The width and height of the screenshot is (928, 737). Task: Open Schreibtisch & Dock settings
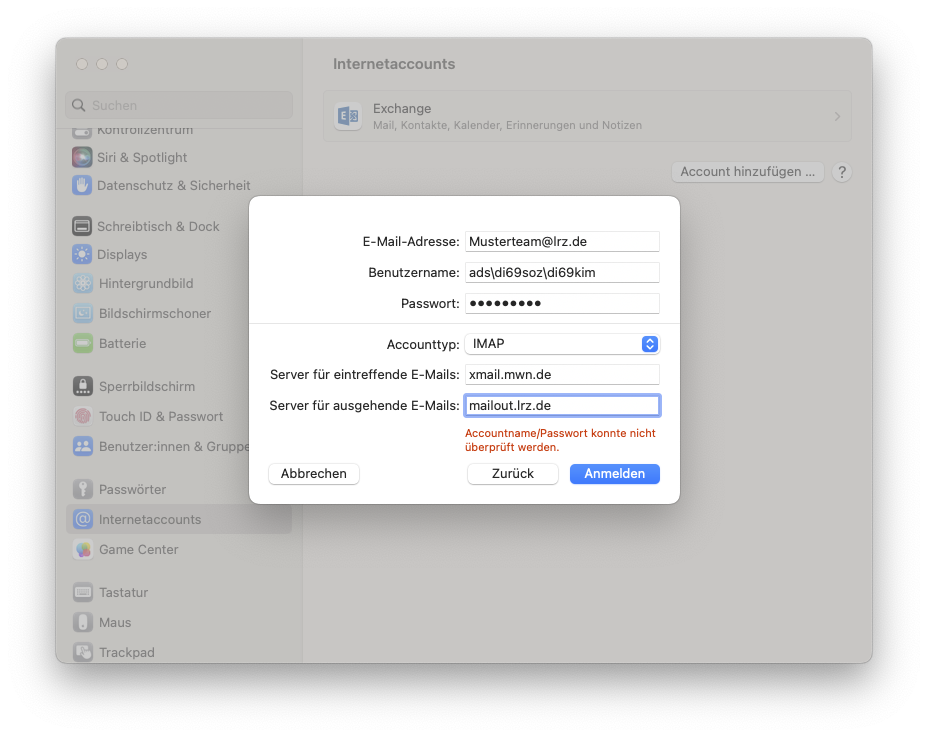[x=81, y=226]
